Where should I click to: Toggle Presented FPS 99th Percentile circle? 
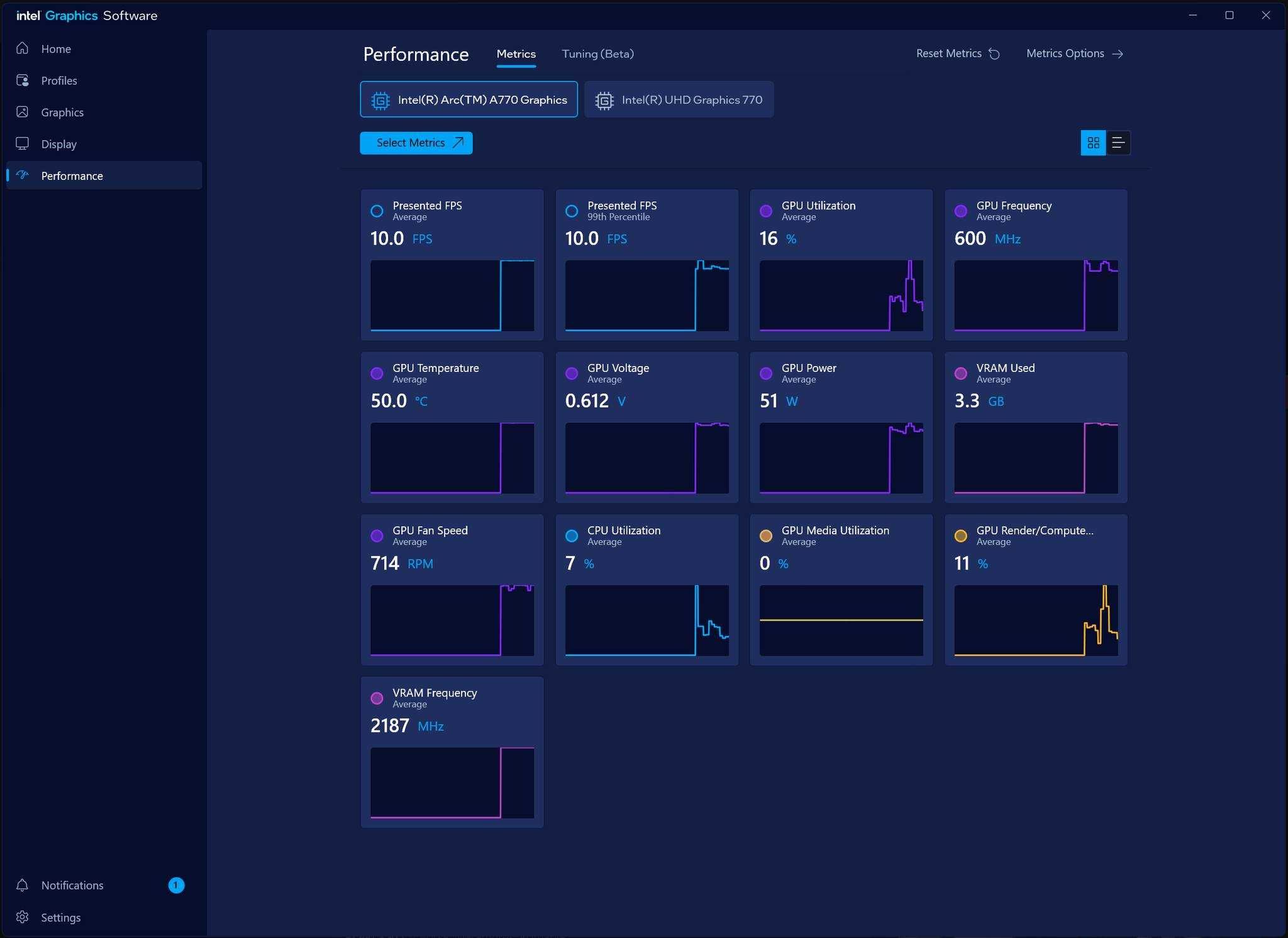click(572, 211)
